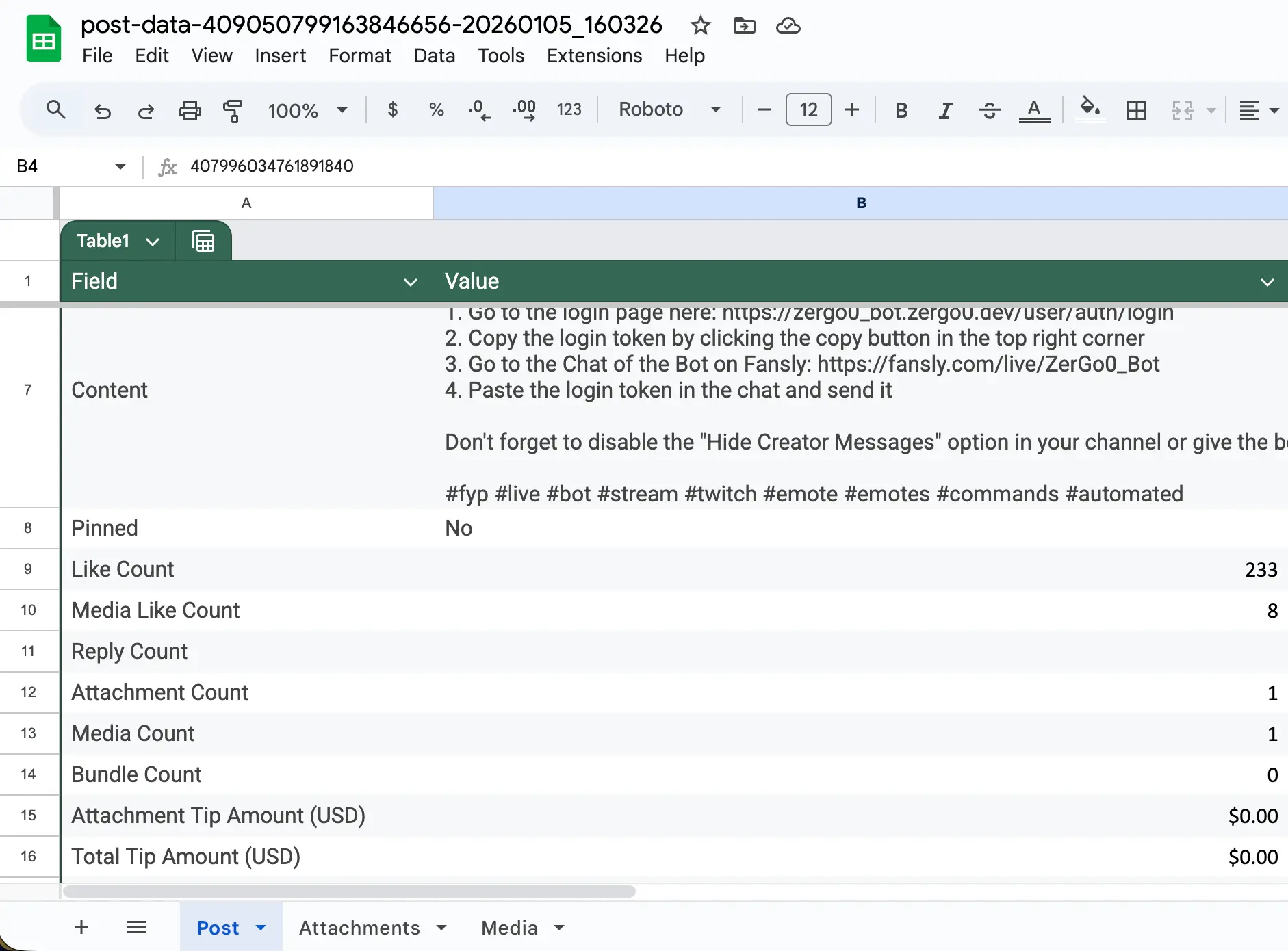Open the Field column filter dropdown
This screenshot has height=951, width=1288.
pyautogui.click(x=411, y=281)
